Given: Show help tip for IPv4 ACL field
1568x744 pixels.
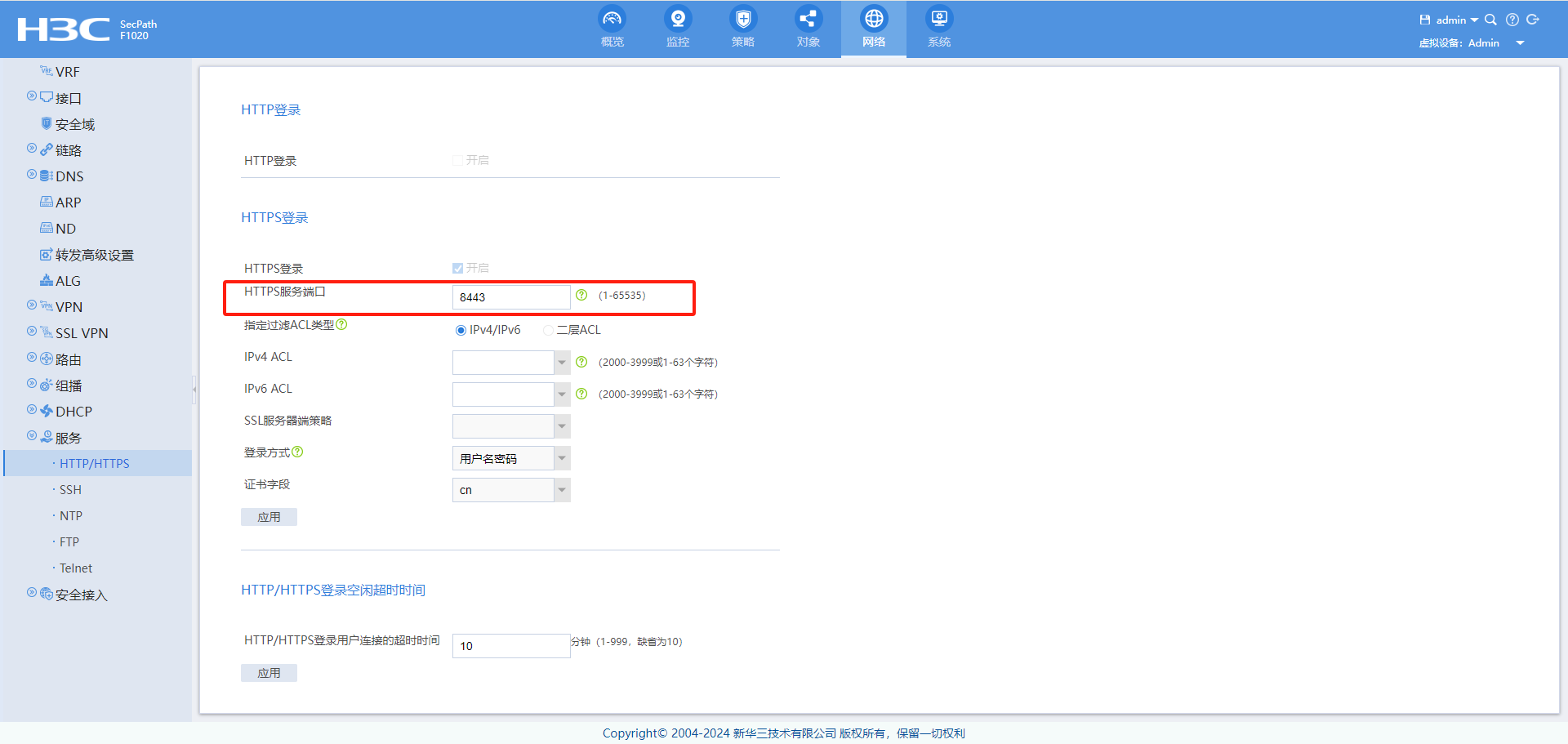Looking at the screenshot, I should [x=581, y=362].
